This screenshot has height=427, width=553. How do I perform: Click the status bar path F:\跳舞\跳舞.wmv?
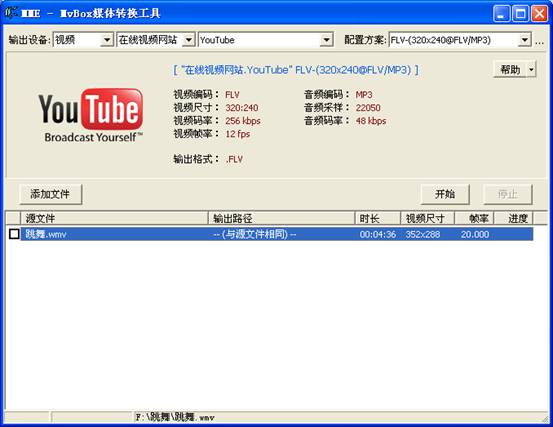coord(175,417)
